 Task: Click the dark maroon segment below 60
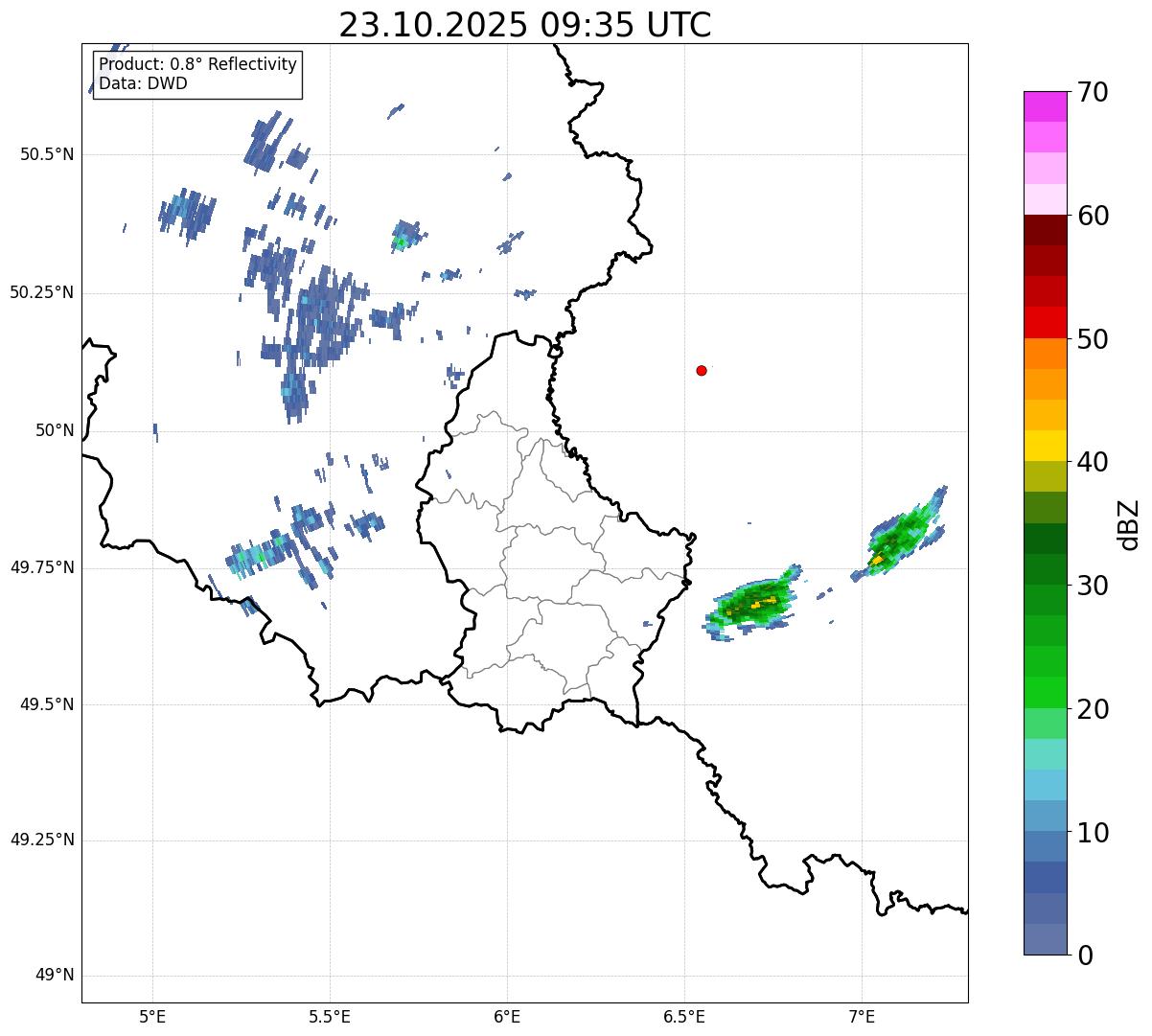(x=1045, y=230)
